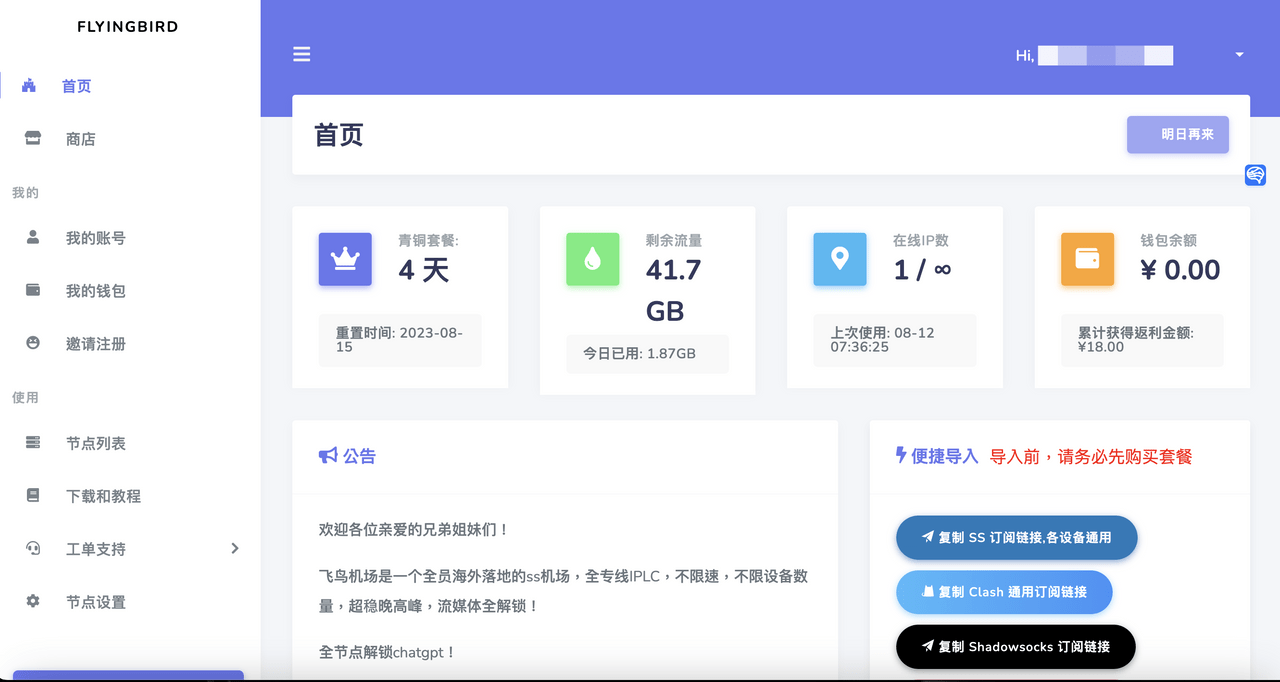The image size is (1280, 682).
Task: Click the 首页 page title heading
Action: pos(339,135)
